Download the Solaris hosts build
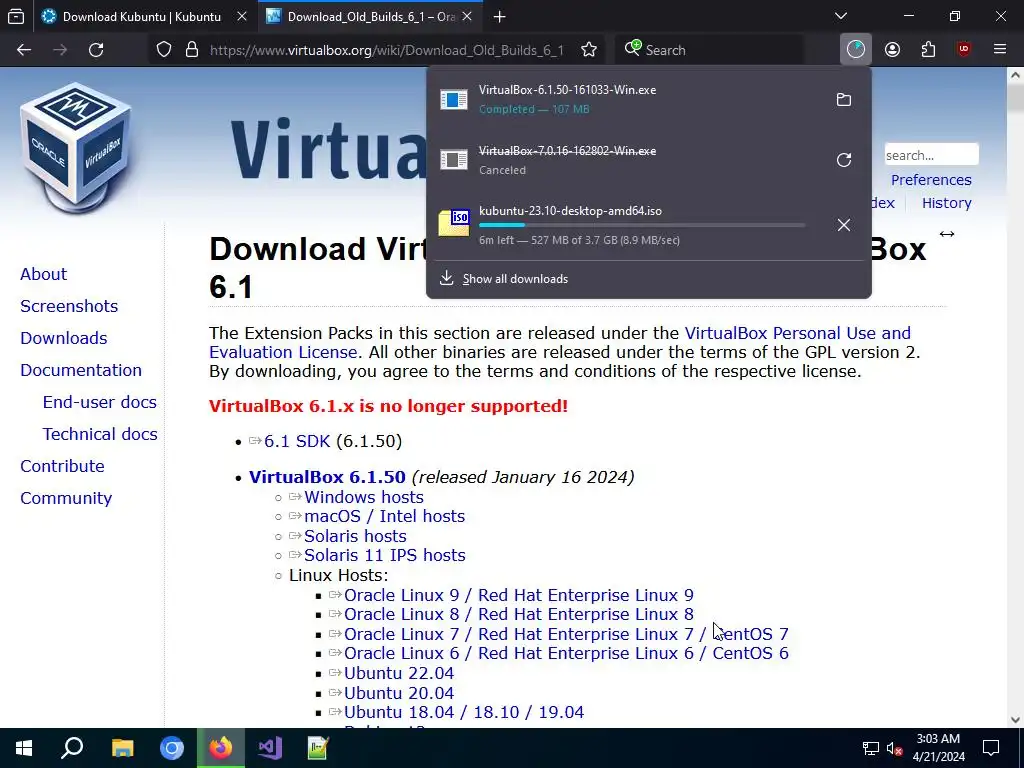 (355, 536)
